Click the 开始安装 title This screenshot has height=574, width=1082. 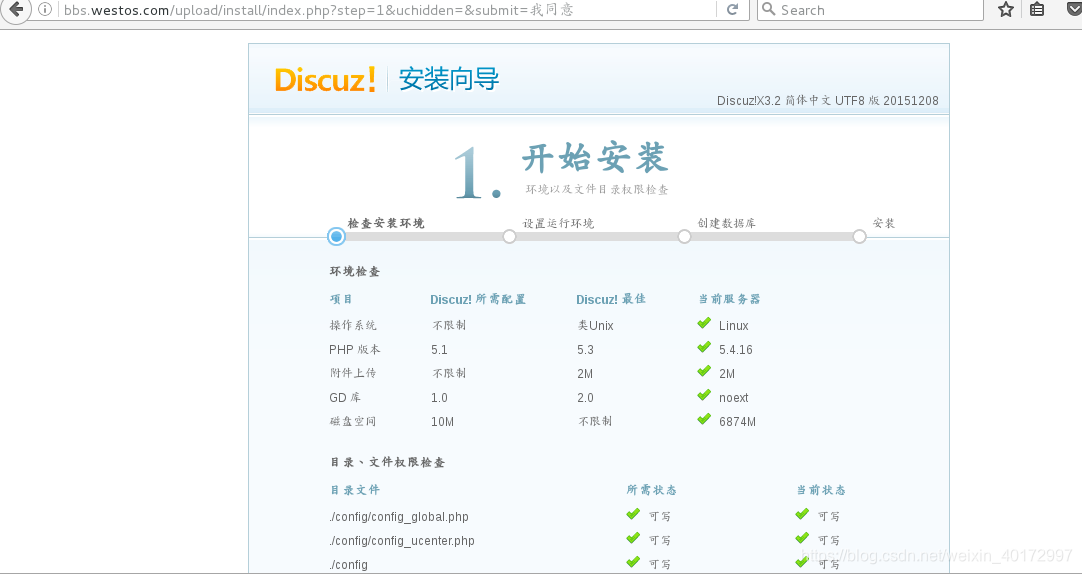click(595, 159)
